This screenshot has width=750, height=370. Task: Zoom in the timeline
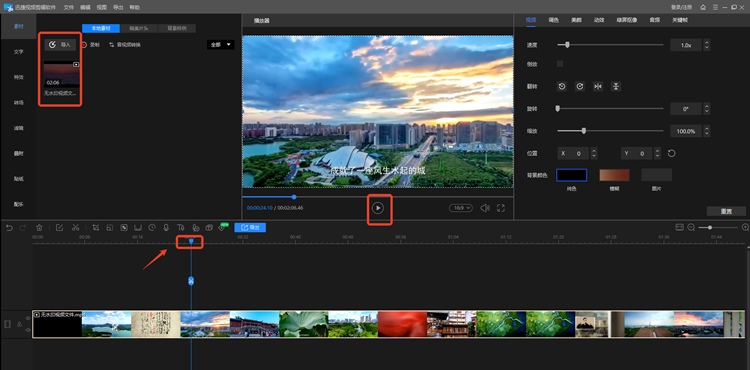coord(745,228)
